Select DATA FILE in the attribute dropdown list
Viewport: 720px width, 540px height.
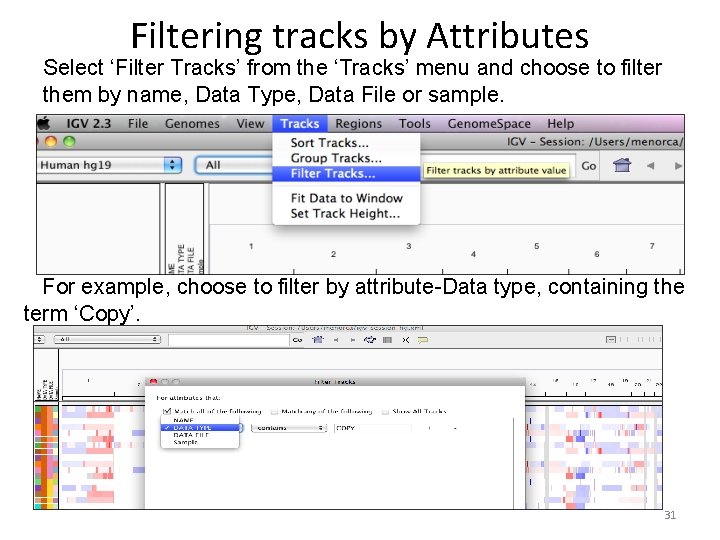[200, 435]
